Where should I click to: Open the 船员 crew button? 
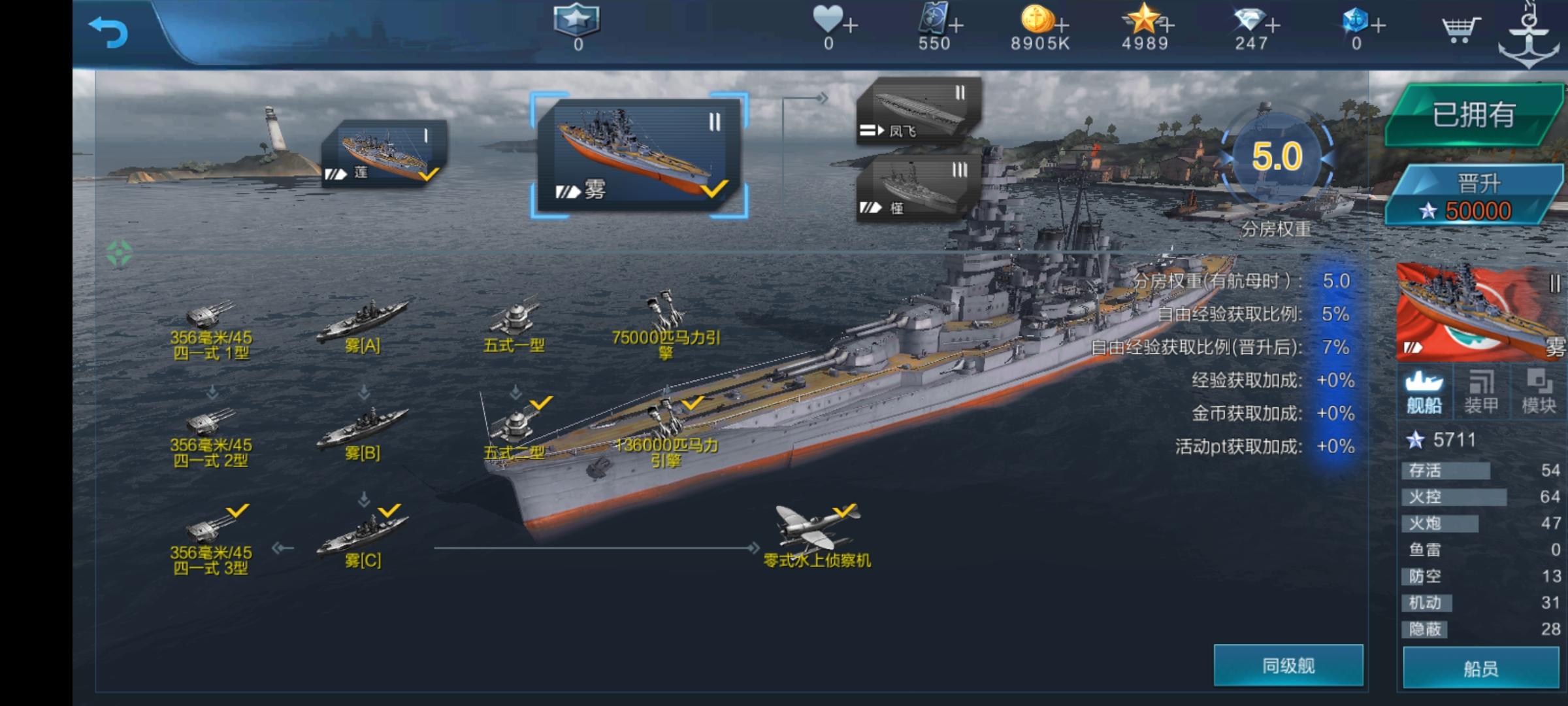tap(1480, 668)
